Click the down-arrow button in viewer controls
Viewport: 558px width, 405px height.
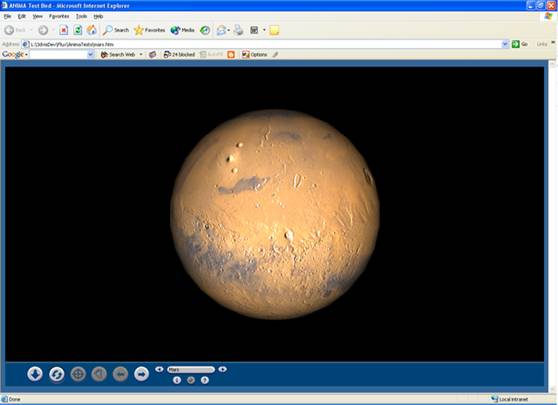[35, 374]
